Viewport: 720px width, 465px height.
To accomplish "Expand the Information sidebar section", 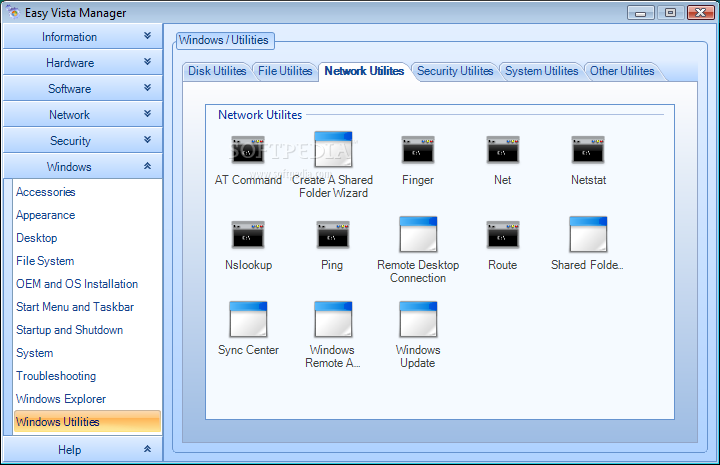I will tap(83, 36).
